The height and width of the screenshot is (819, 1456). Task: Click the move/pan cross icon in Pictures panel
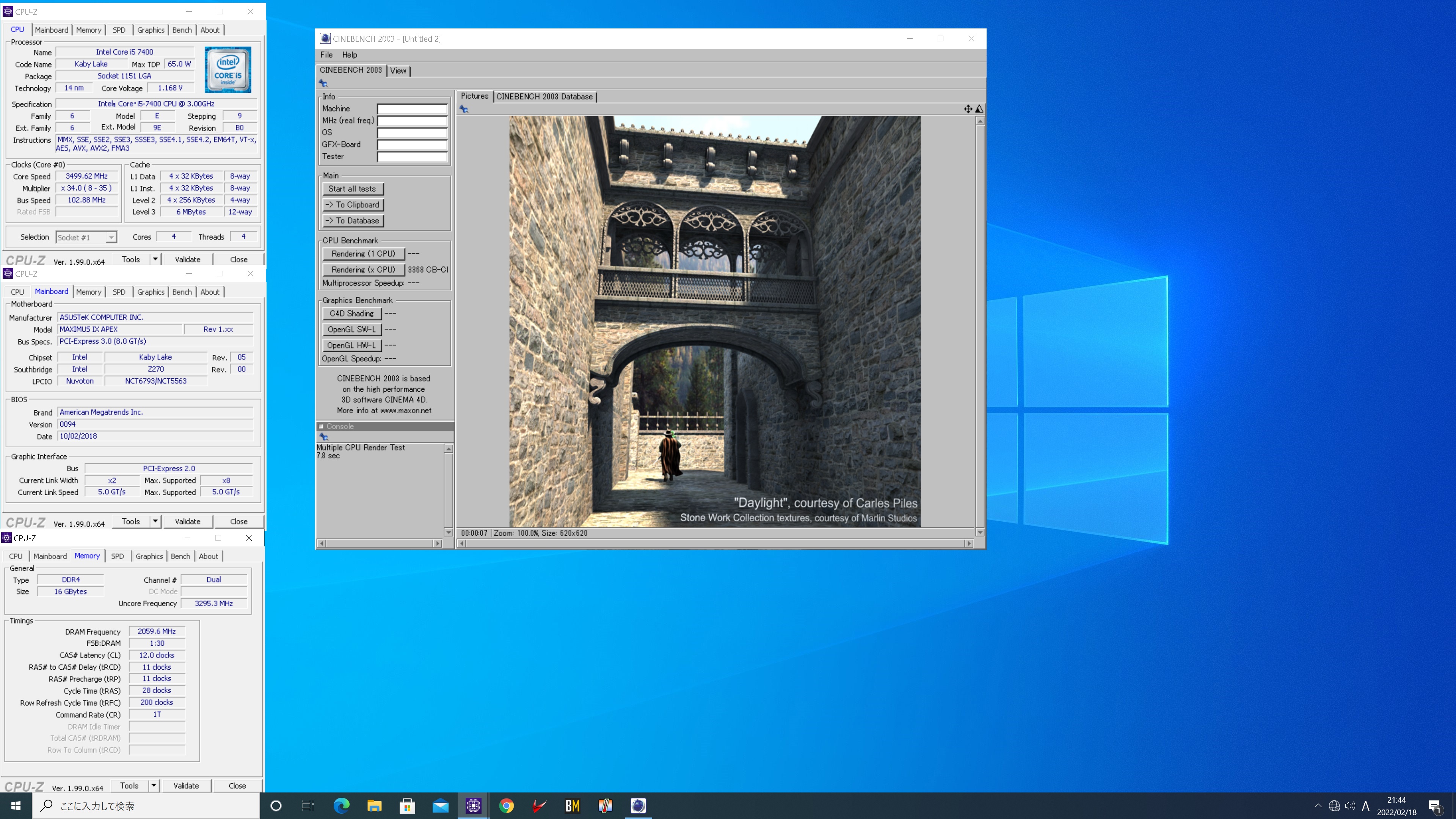click(x=968, y=108)
